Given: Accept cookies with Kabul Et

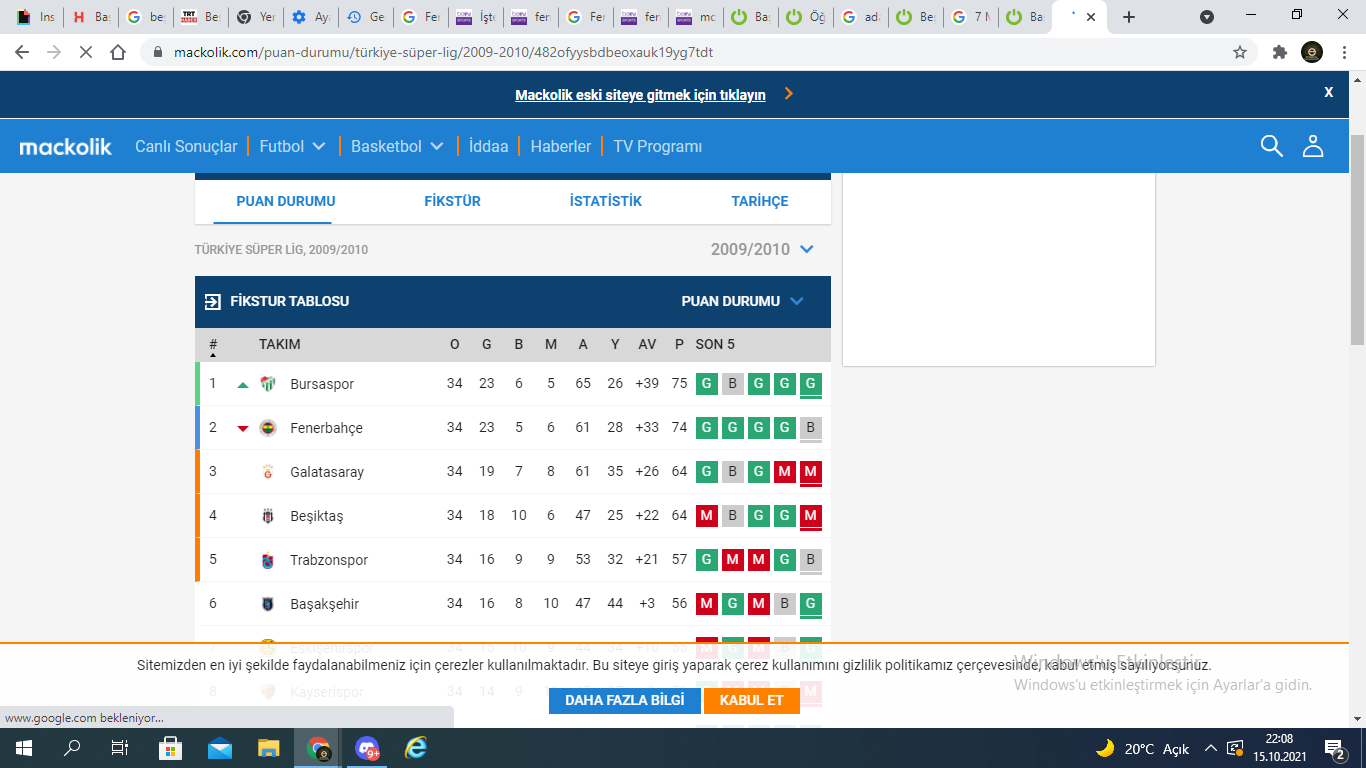Looking at the screenshot, I should tap(752, 700).
